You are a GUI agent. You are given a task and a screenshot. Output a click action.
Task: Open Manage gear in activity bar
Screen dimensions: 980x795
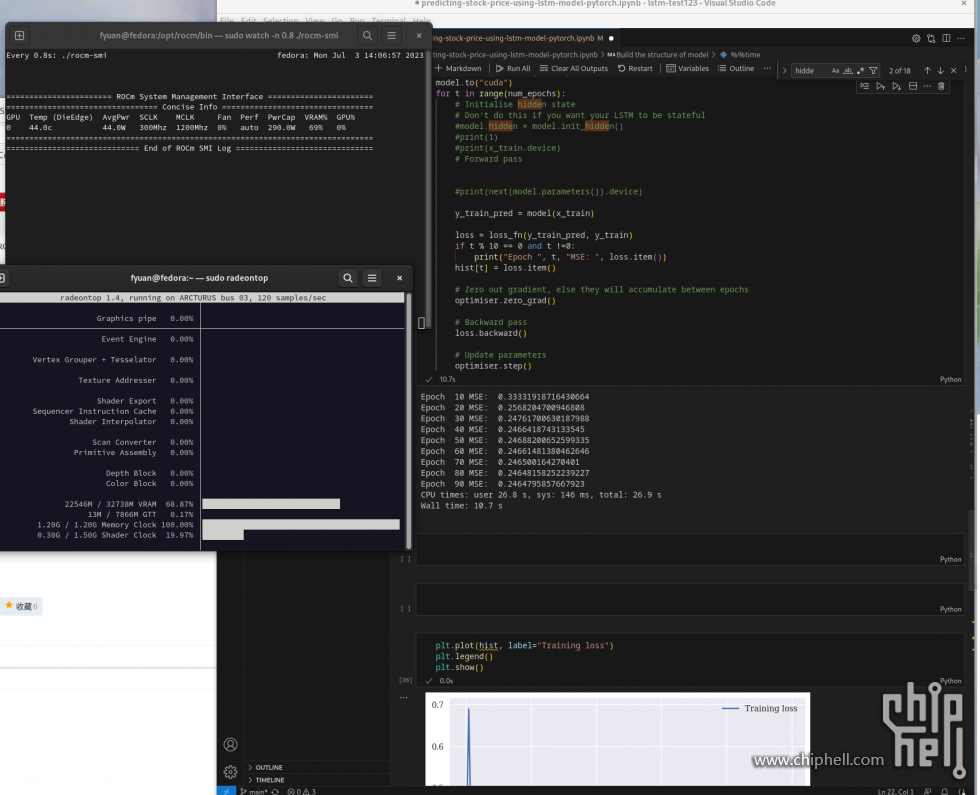[231, 772]
